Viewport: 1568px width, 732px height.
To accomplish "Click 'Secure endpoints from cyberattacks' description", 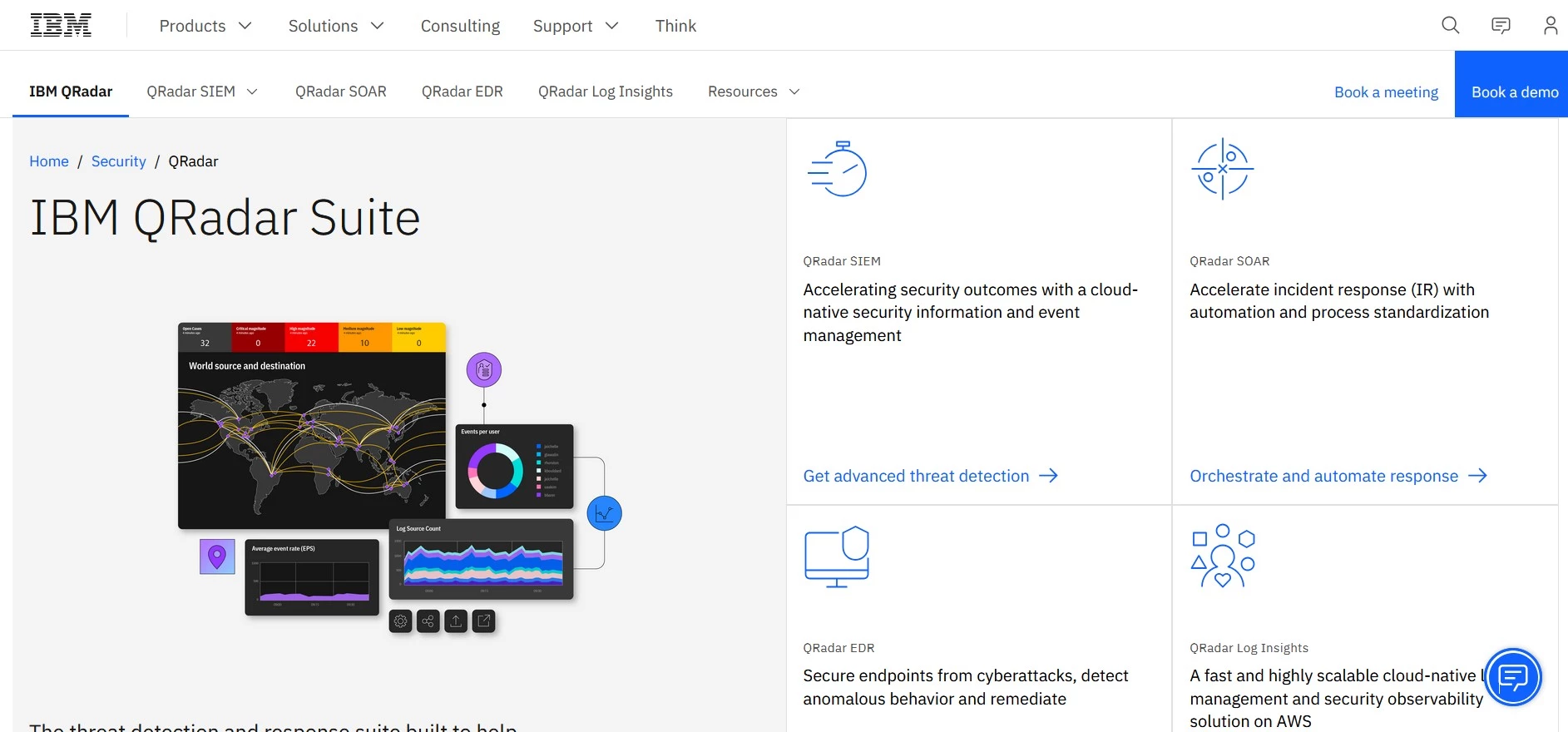I will 966,687.
